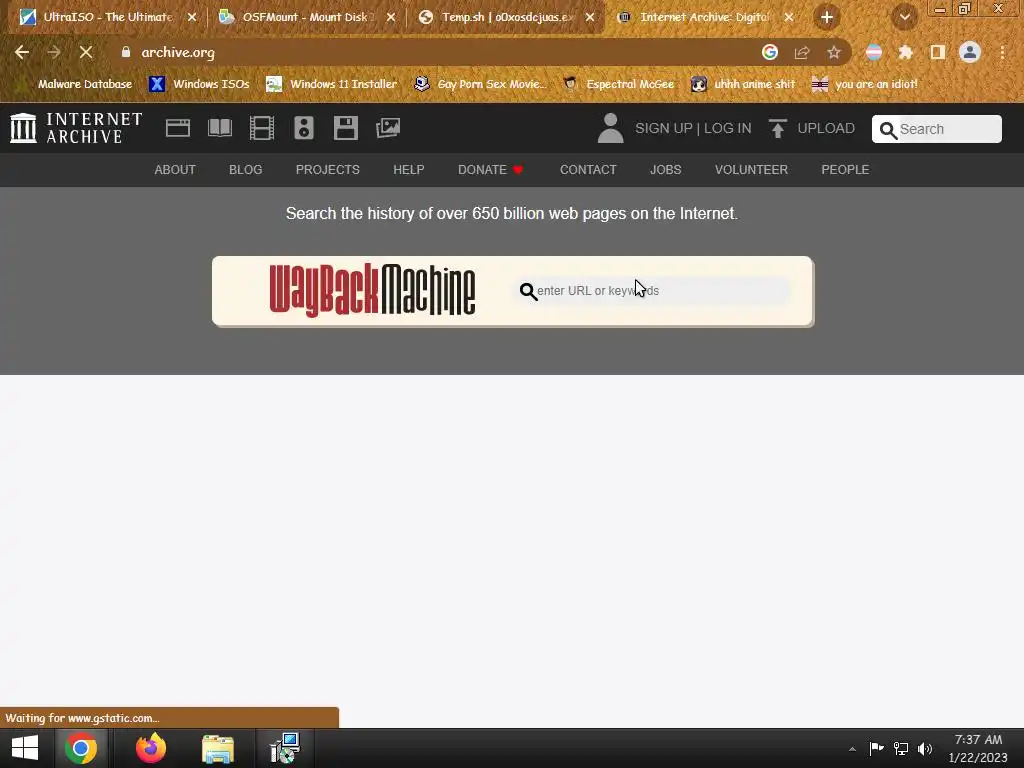Open the Windows Start menu
Screen dimensions: 1024x768
point(25,748)
